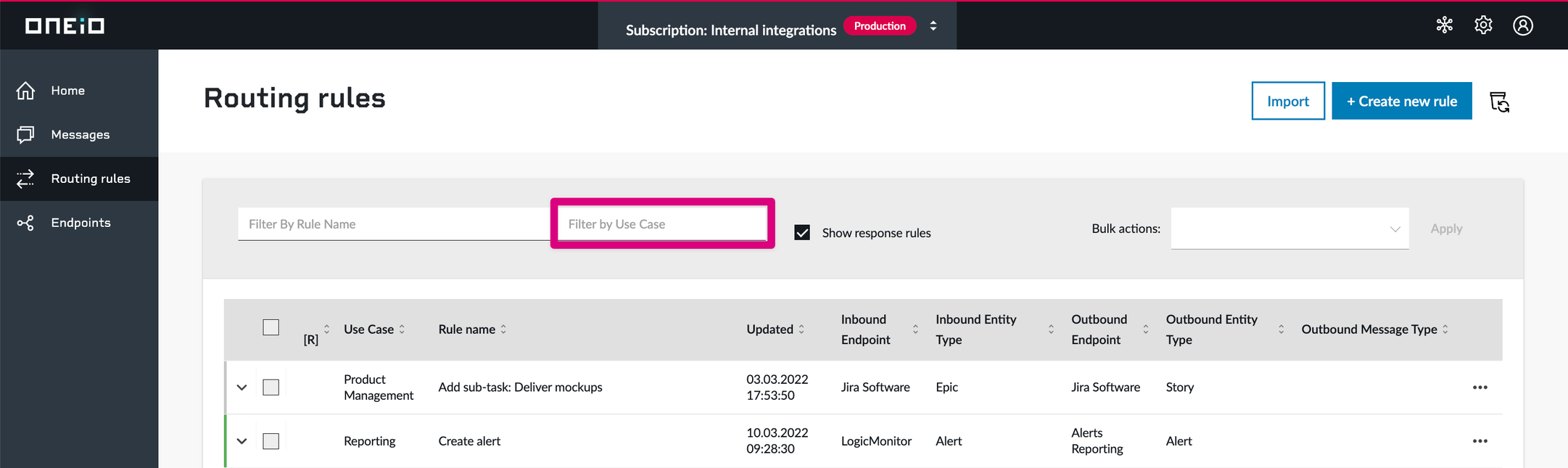
Task: Select all rules with header checkbox
Action: (271, 328)
